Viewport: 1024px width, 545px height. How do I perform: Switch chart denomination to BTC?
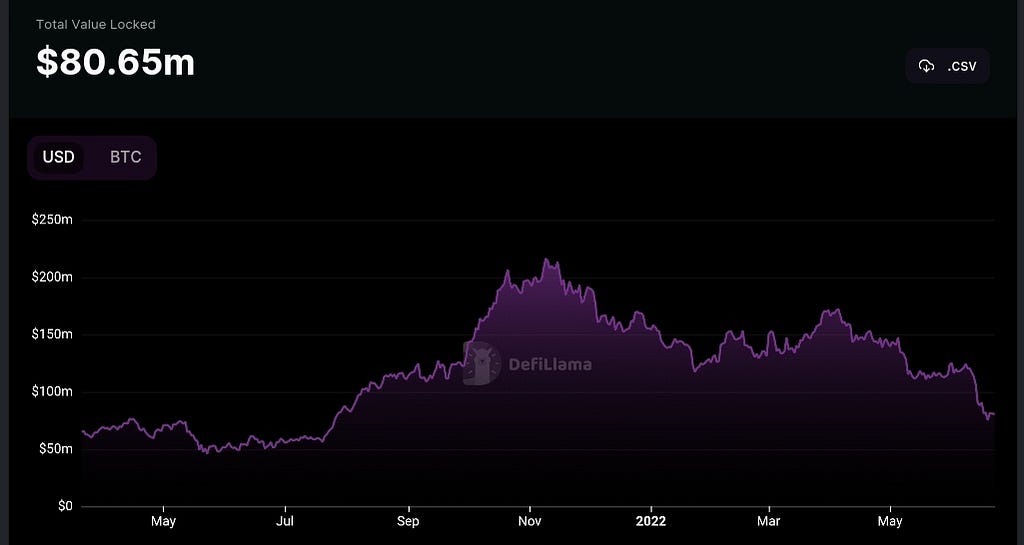(125, 157)
